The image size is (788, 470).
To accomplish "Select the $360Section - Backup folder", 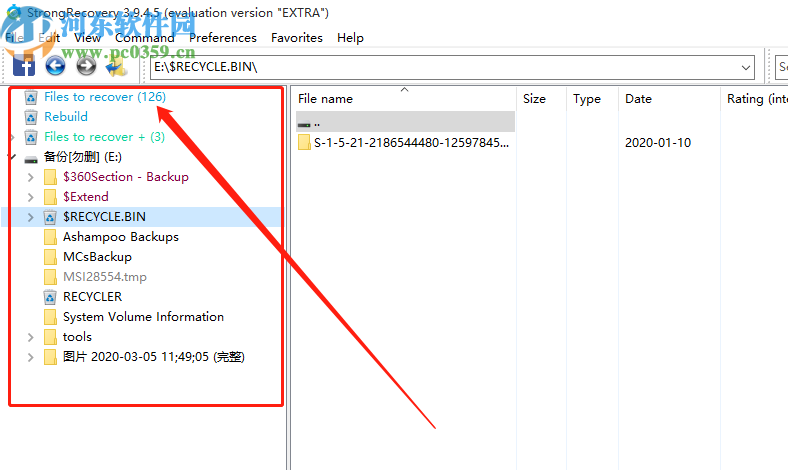I will click(x=126, y=177).
